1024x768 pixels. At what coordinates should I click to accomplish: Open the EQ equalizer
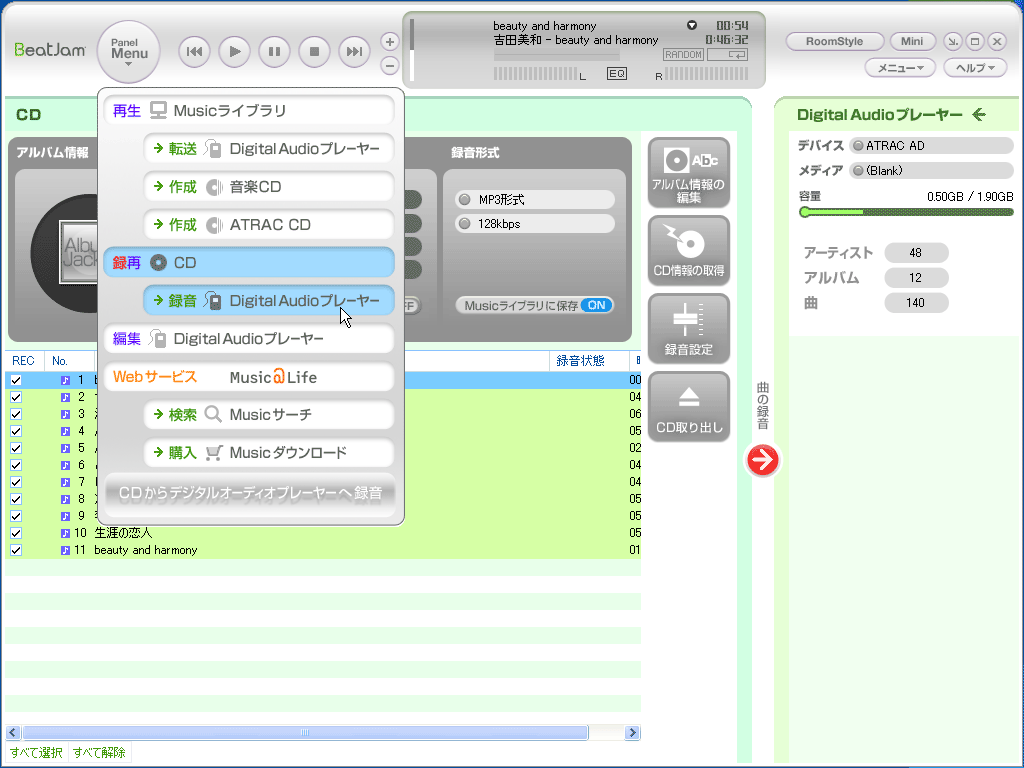[x=617, y=74]
